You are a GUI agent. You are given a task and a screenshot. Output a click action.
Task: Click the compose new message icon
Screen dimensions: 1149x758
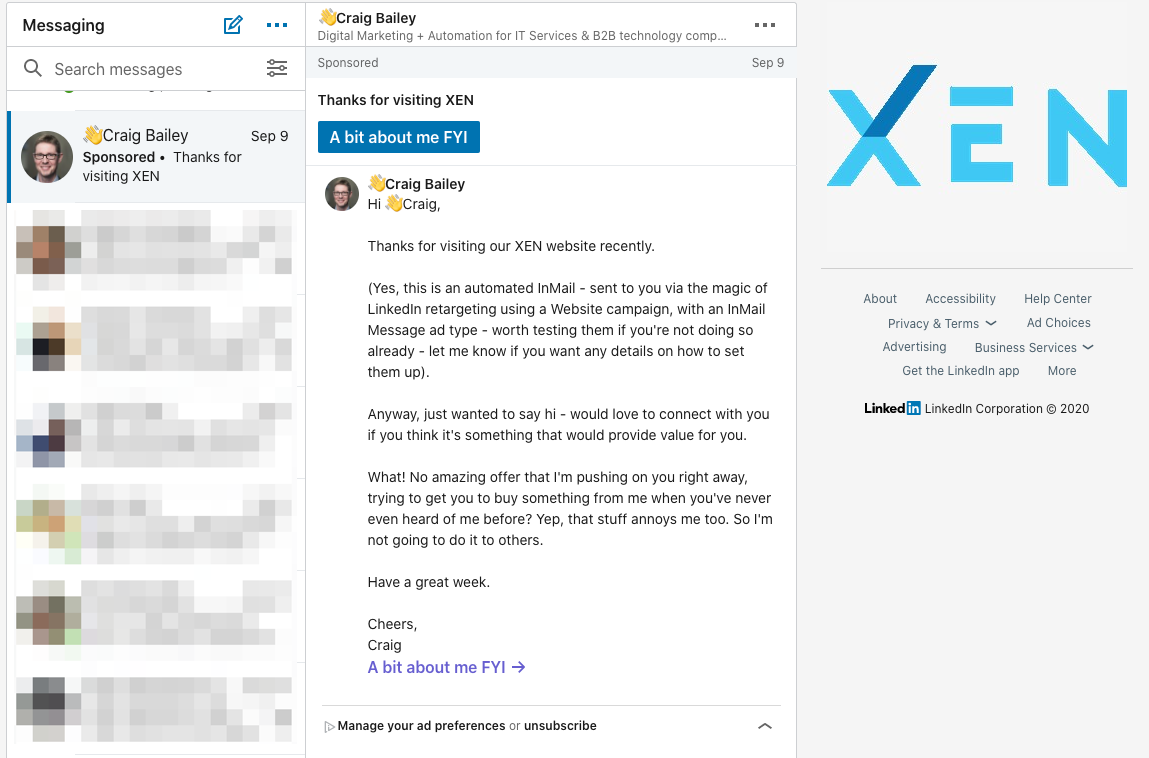[x=233, y=25]
